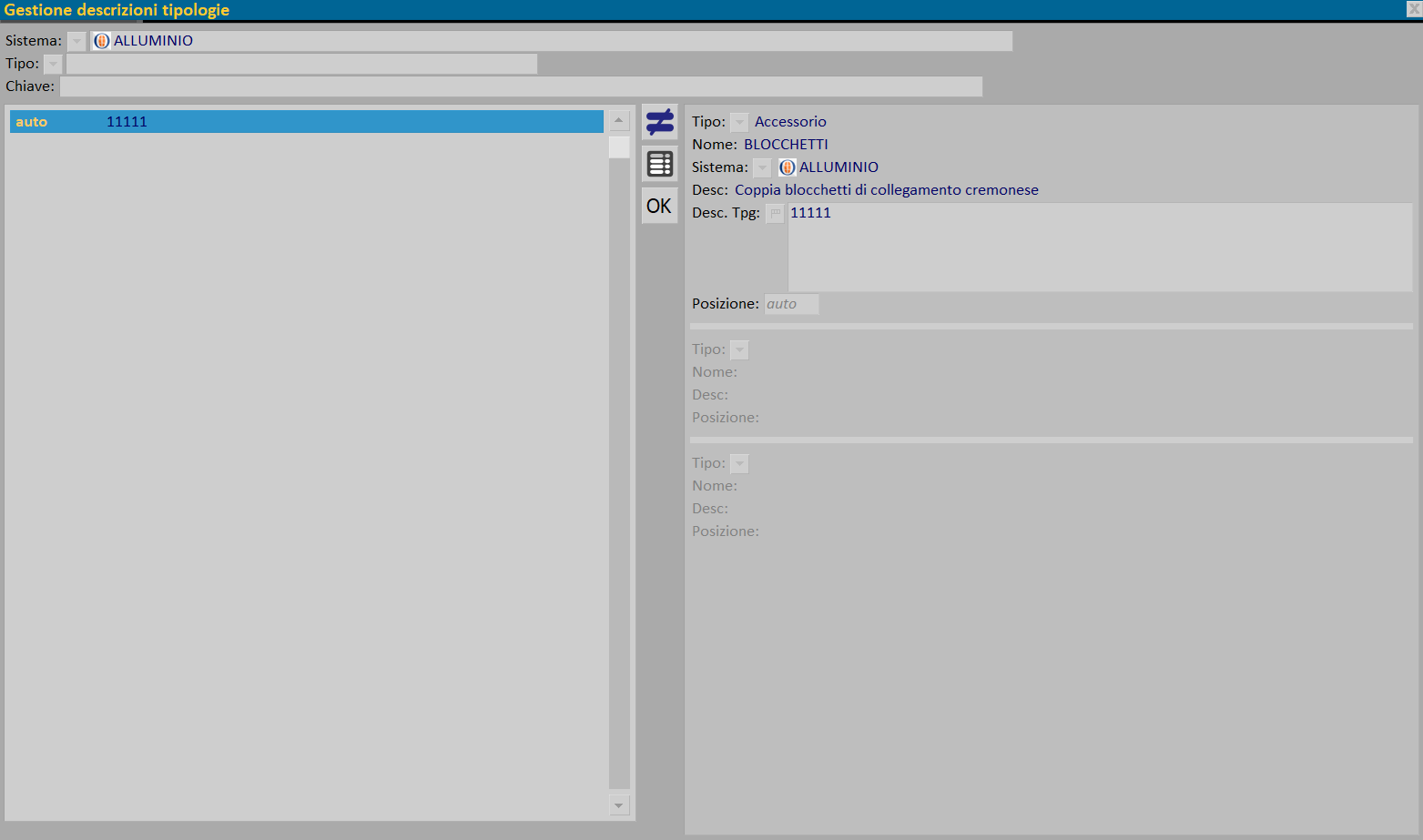1423x840 pixels.
Task: Click the Posizione auto field
Action: [791, 304]
